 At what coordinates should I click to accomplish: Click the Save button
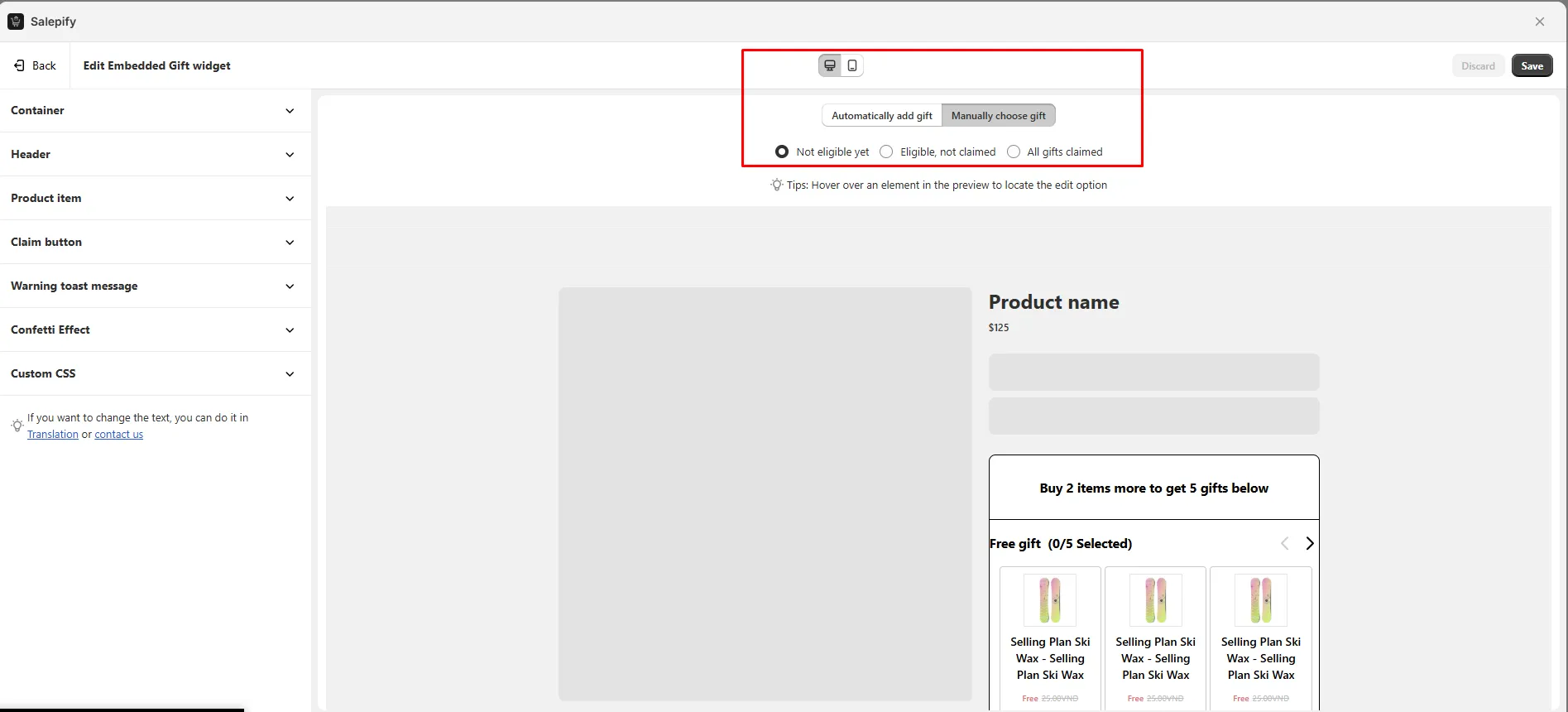[x=1532, y=65]
